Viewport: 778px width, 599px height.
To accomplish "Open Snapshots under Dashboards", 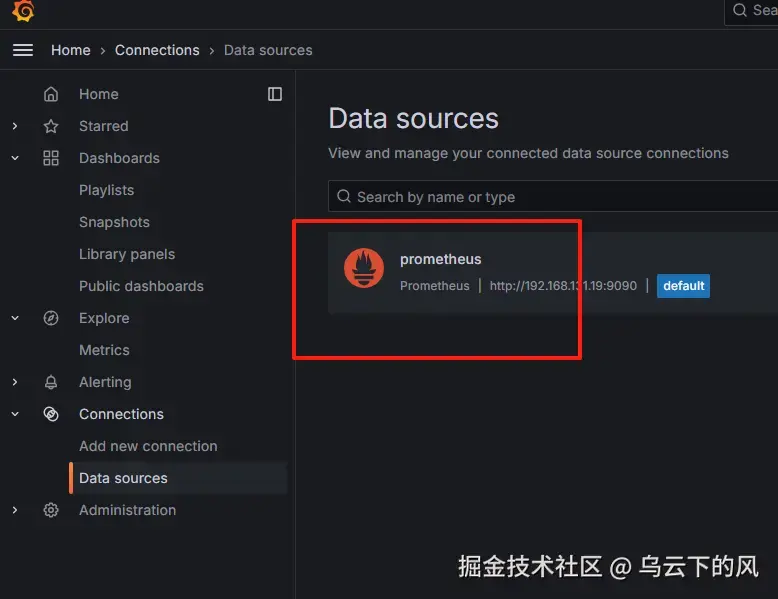I will point(115,222).
